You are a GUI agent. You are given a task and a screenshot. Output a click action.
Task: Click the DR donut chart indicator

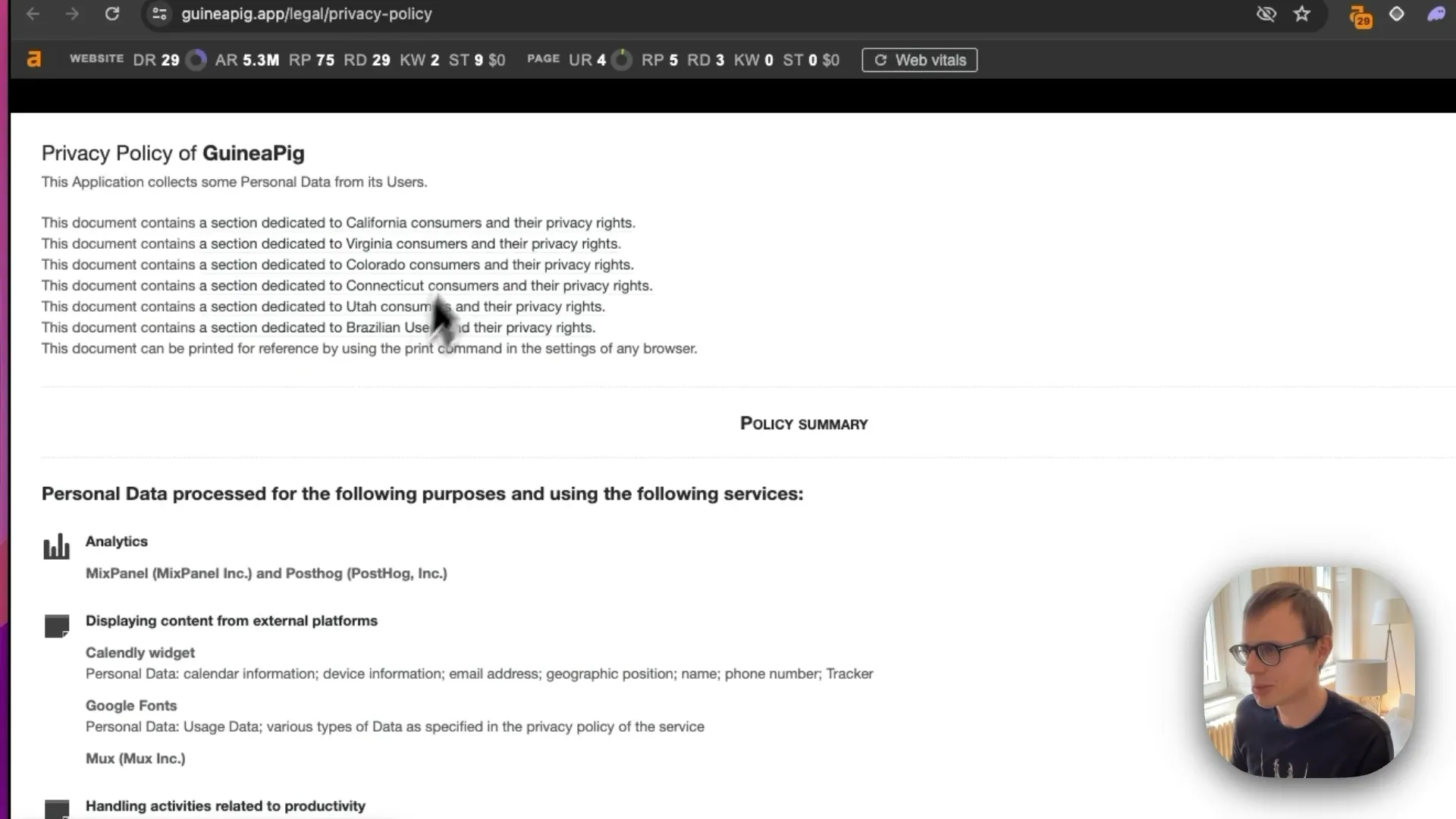tap(196, 60)
